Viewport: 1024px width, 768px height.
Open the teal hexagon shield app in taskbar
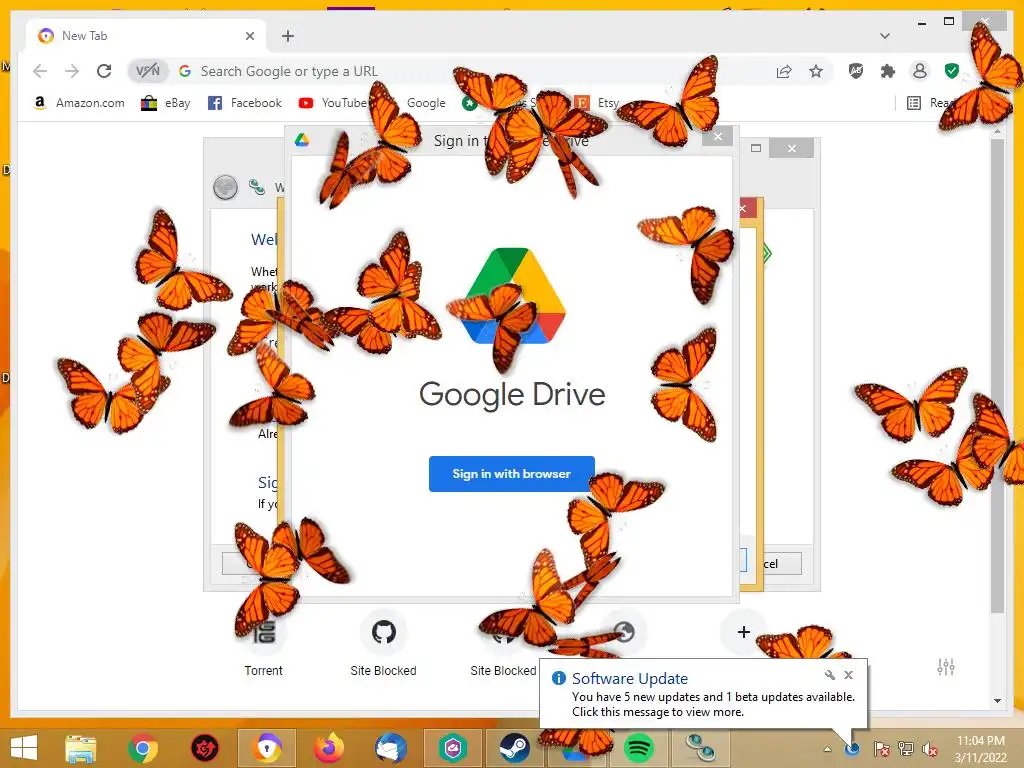point(453,748)
